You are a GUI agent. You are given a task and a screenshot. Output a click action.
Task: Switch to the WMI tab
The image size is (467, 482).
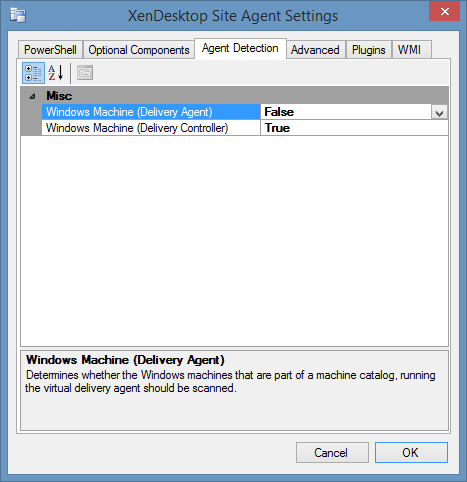pos(412,50)
